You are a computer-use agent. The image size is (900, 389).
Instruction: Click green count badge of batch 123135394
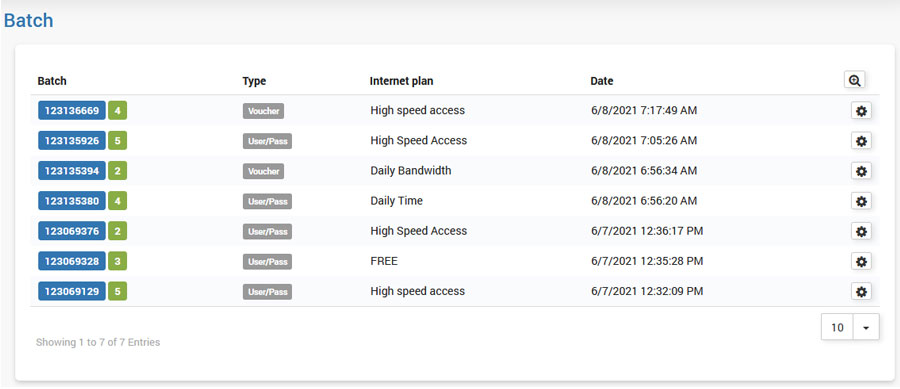coord(117,171)
